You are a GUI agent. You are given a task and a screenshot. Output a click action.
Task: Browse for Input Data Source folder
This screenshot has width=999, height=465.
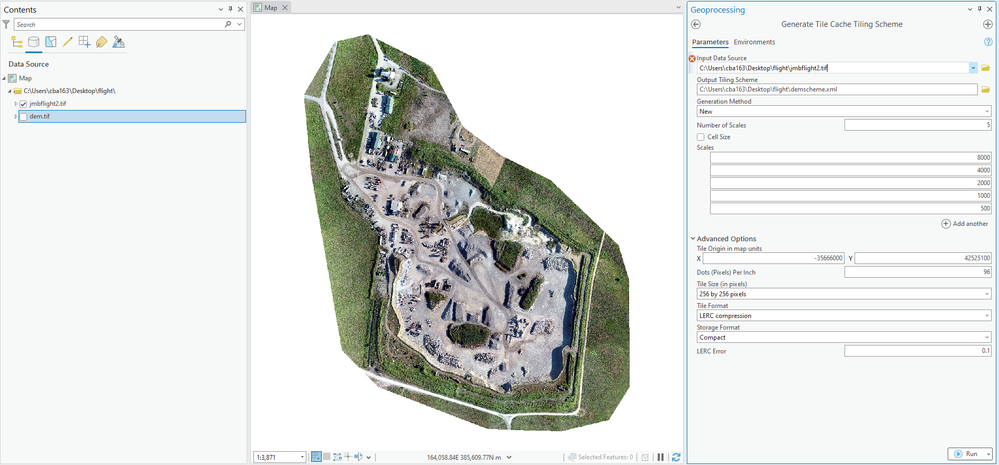pyautogui.click(x=985, y=68)
